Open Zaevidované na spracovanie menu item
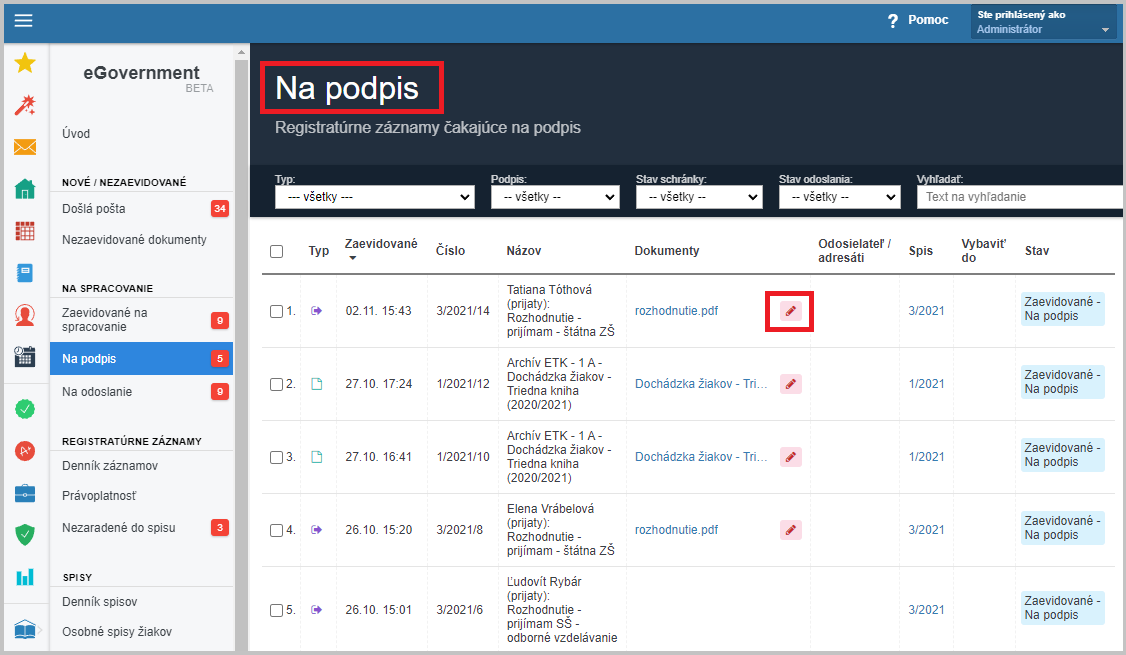The image size is (1126, 655). (141, 320)
